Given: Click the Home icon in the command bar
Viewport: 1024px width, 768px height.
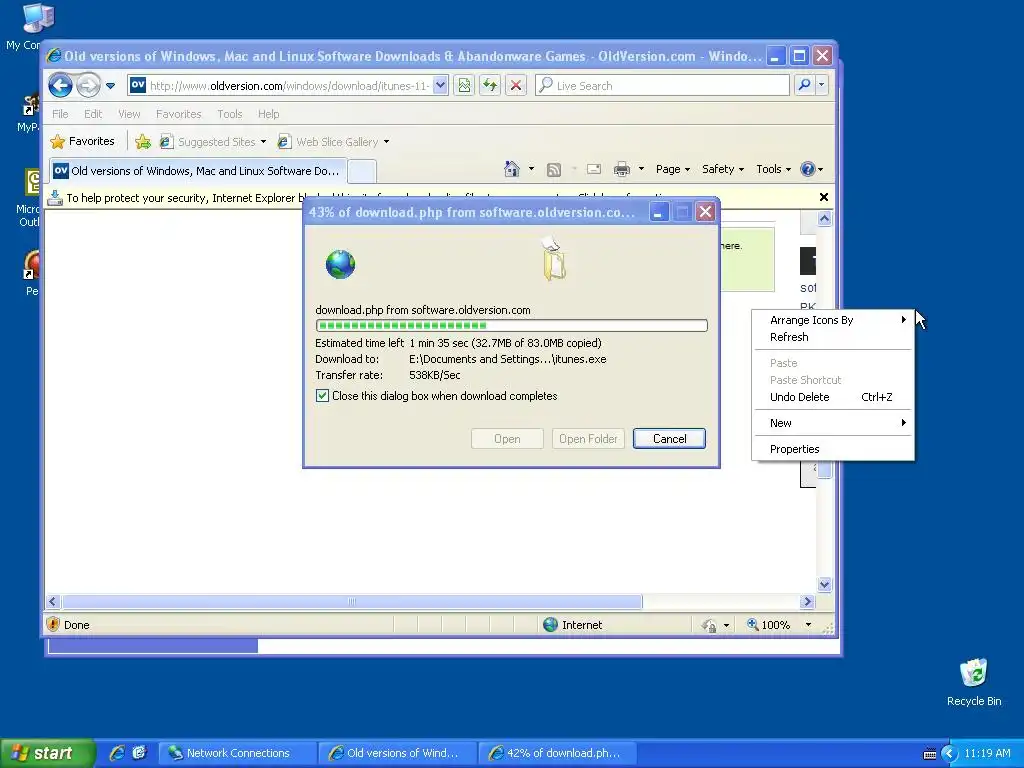Looking at the screenshot, I should point(512,169).
